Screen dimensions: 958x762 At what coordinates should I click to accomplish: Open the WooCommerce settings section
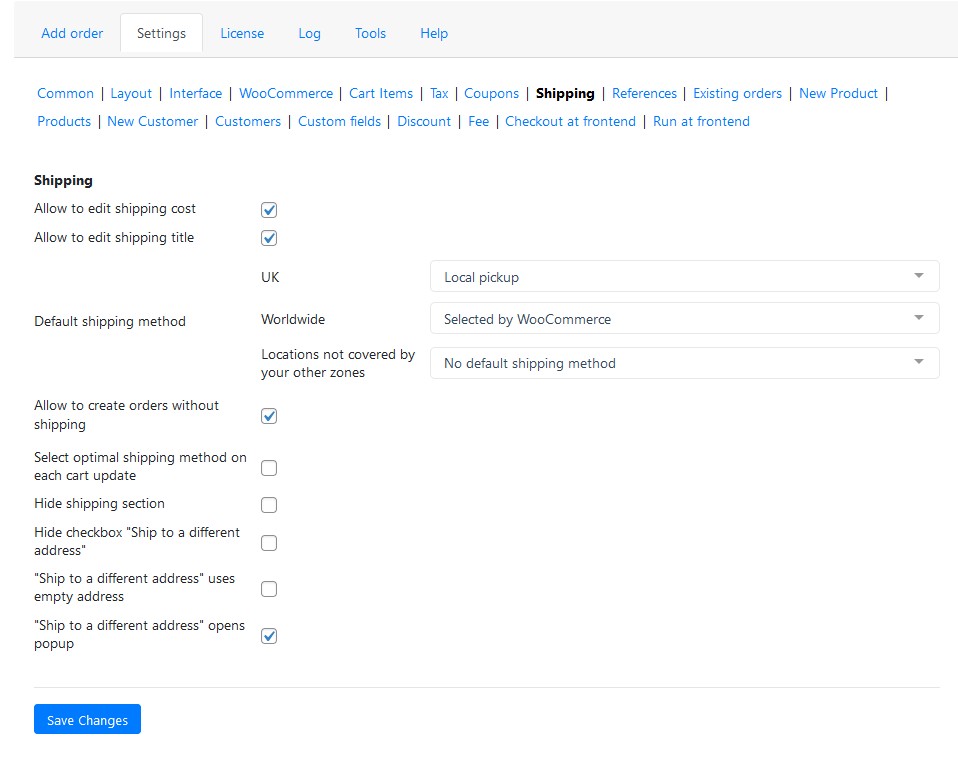click(286, 93)
